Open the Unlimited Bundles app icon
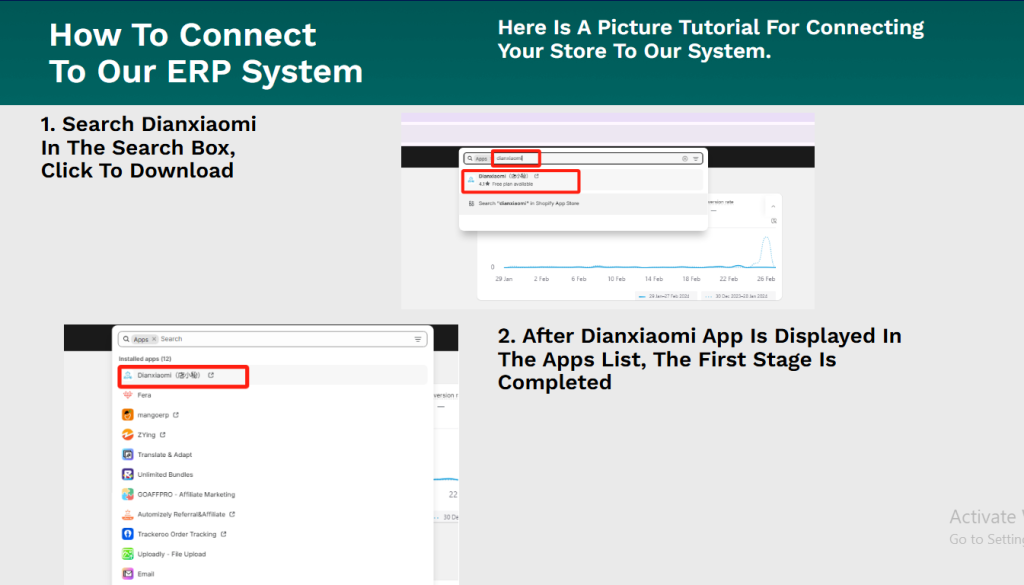The height and width of the screenshot is (585, 1024). 127,474
